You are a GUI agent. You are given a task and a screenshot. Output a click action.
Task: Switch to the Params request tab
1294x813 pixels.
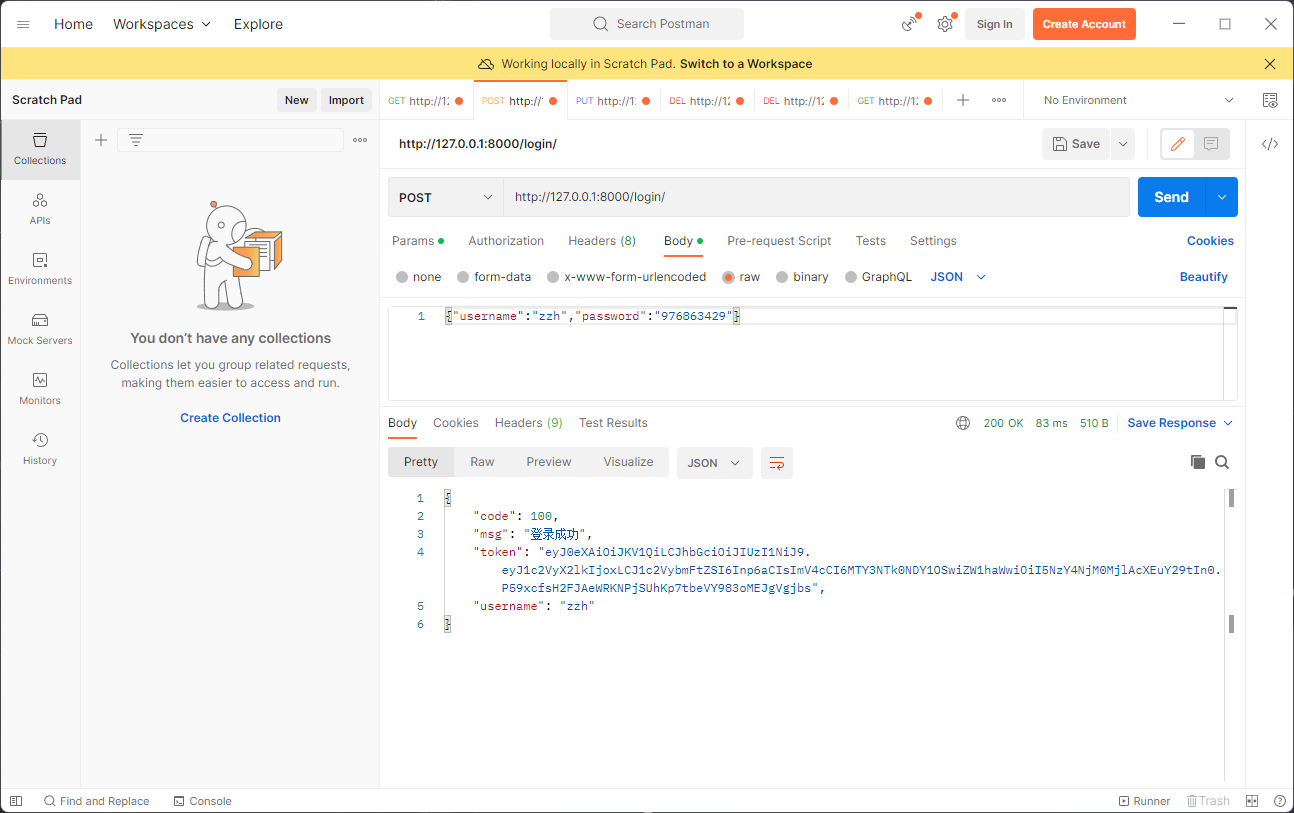(x=418, y=241)
